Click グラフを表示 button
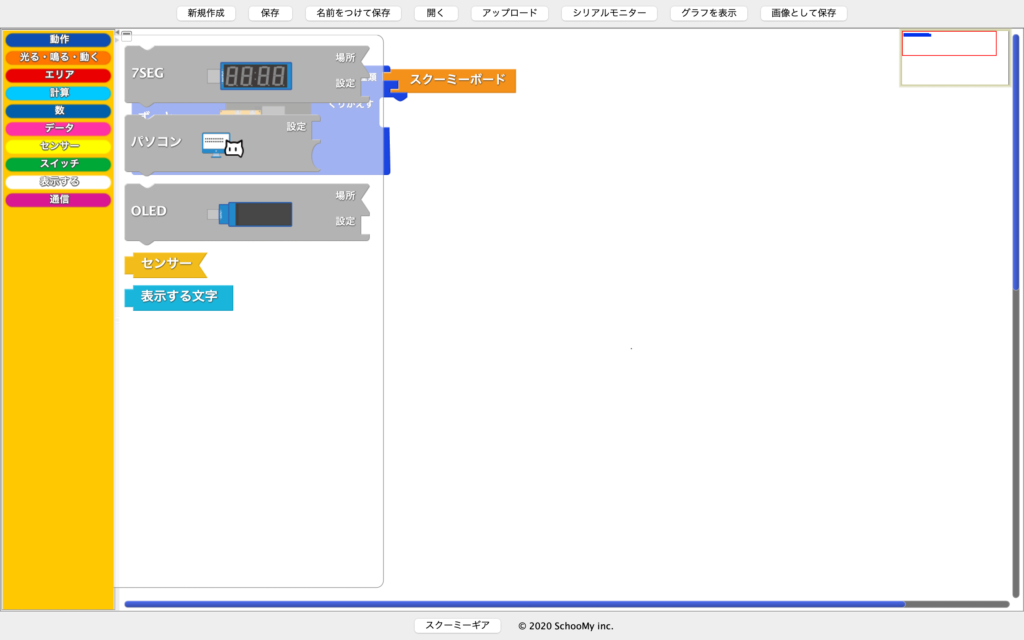Viewport: 1024px width, 640px height. (x=709, y=13)
